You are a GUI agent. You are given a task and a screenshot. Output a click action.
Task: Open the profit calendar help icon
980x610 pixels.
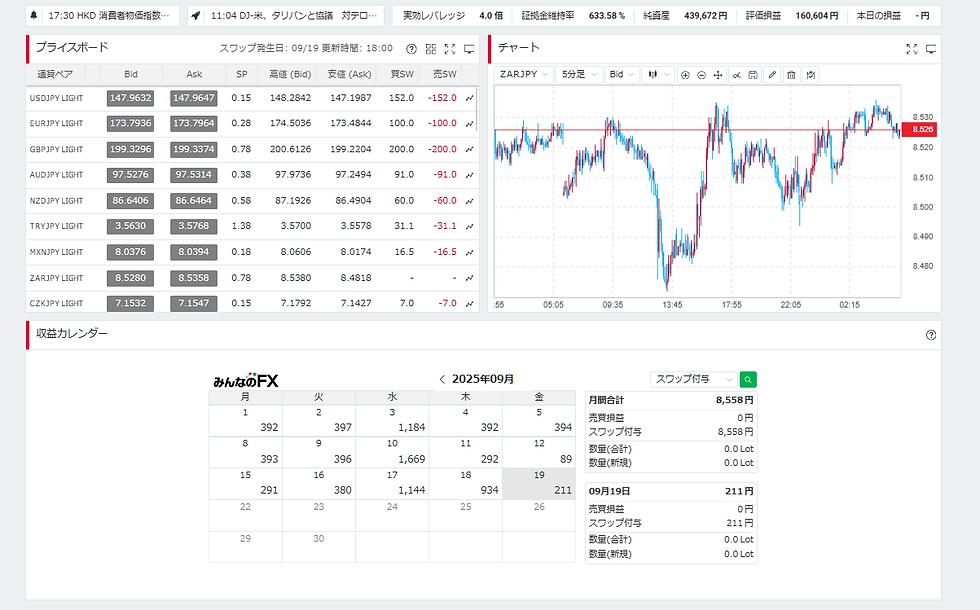(931, 335)
